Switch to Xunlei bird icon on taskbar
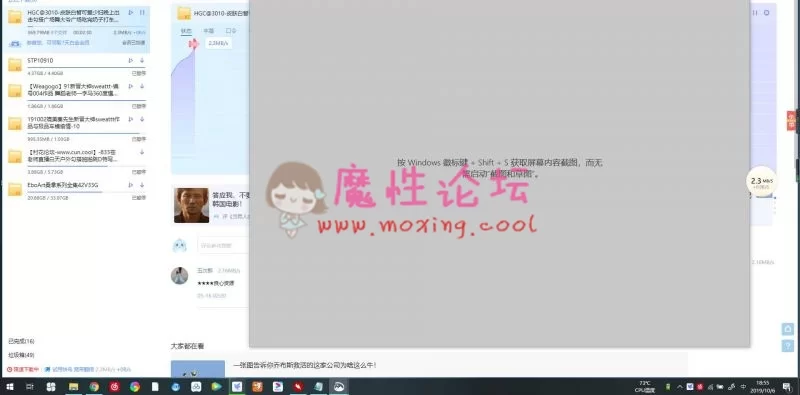The height and width of the screenshot is (395, 800). click(237, 387)
